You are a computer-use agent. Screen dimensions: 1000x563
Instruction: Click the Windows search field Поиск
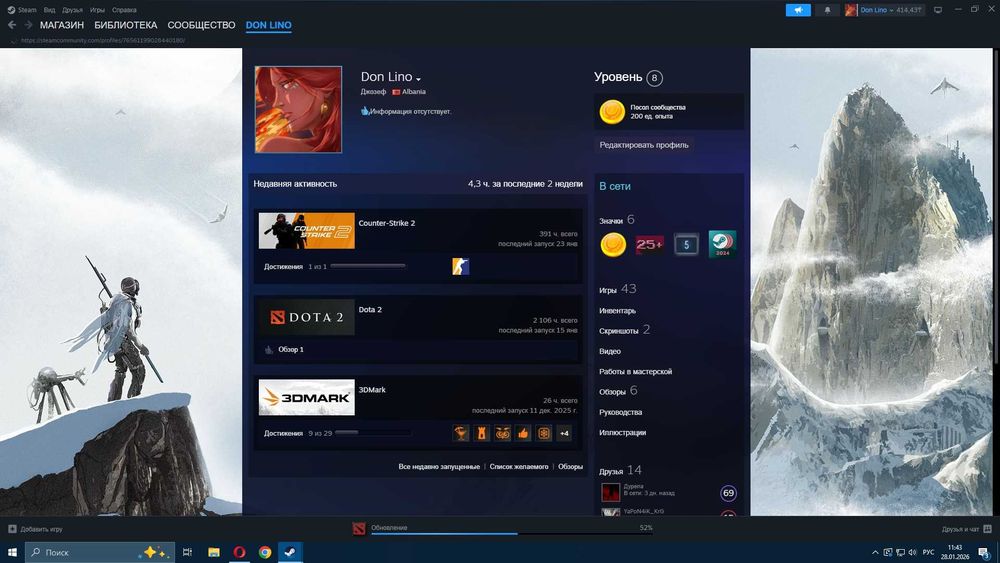point(99,552)
